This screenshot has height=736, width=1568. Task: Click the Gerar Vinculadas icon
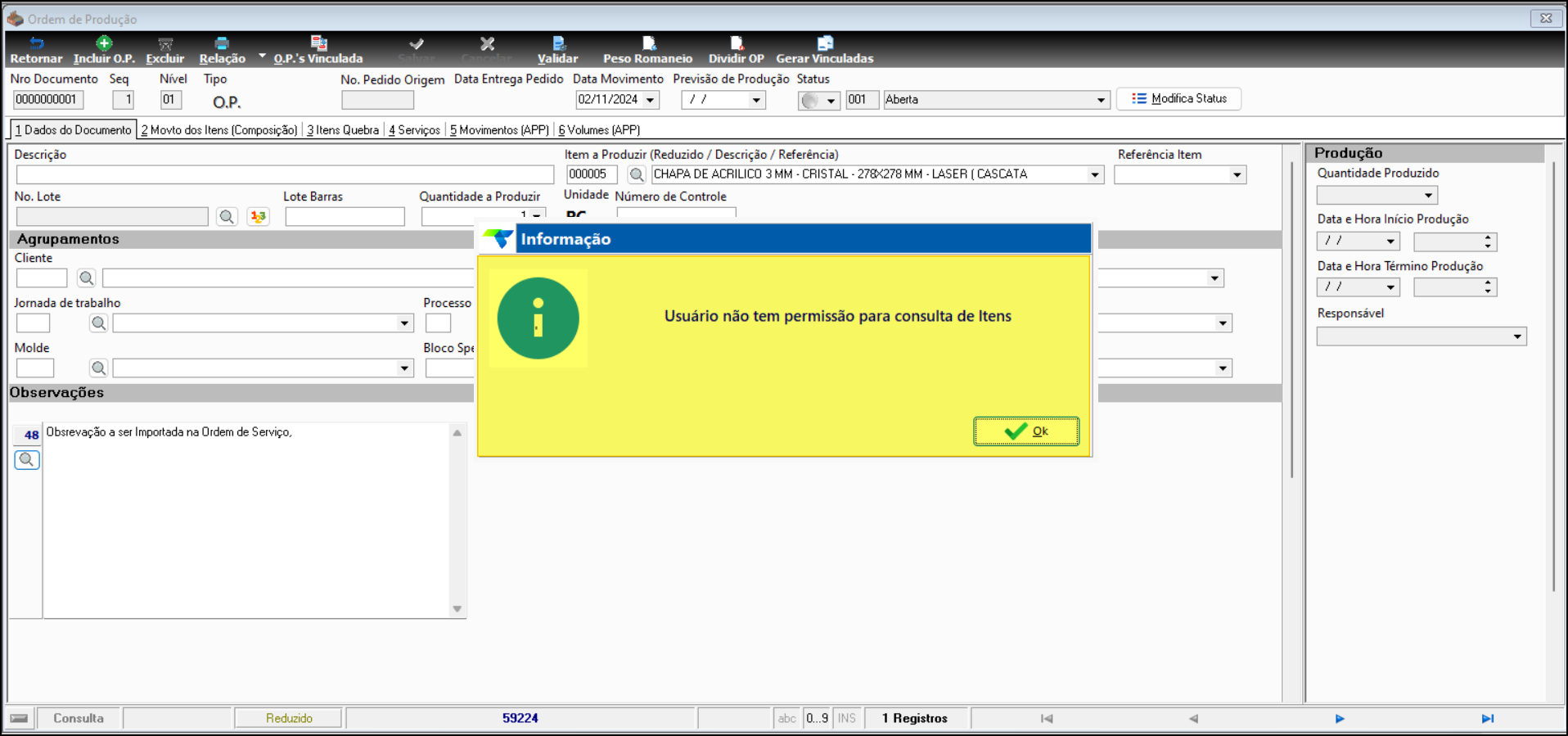coord(825,43)
